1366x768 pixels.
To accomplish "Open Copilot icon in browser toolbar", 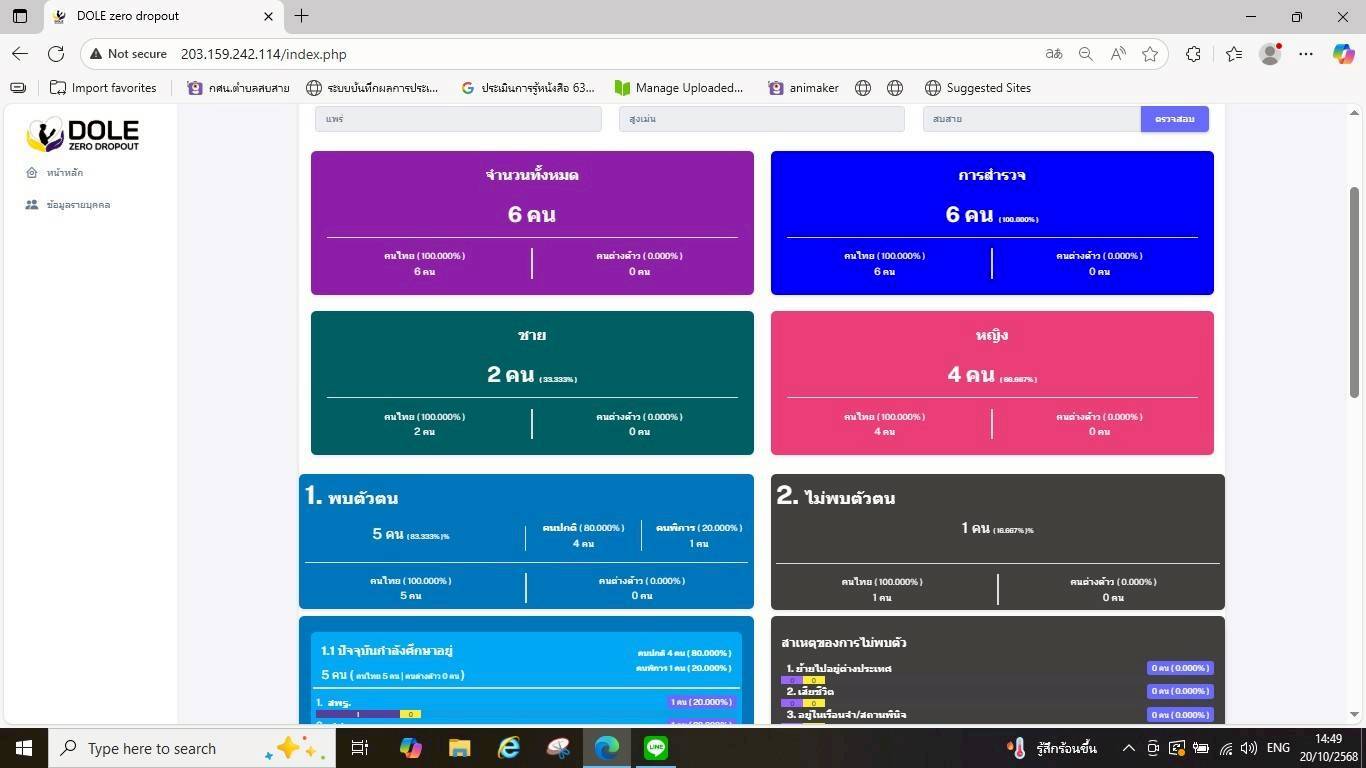I will [x=1343, y=54].
